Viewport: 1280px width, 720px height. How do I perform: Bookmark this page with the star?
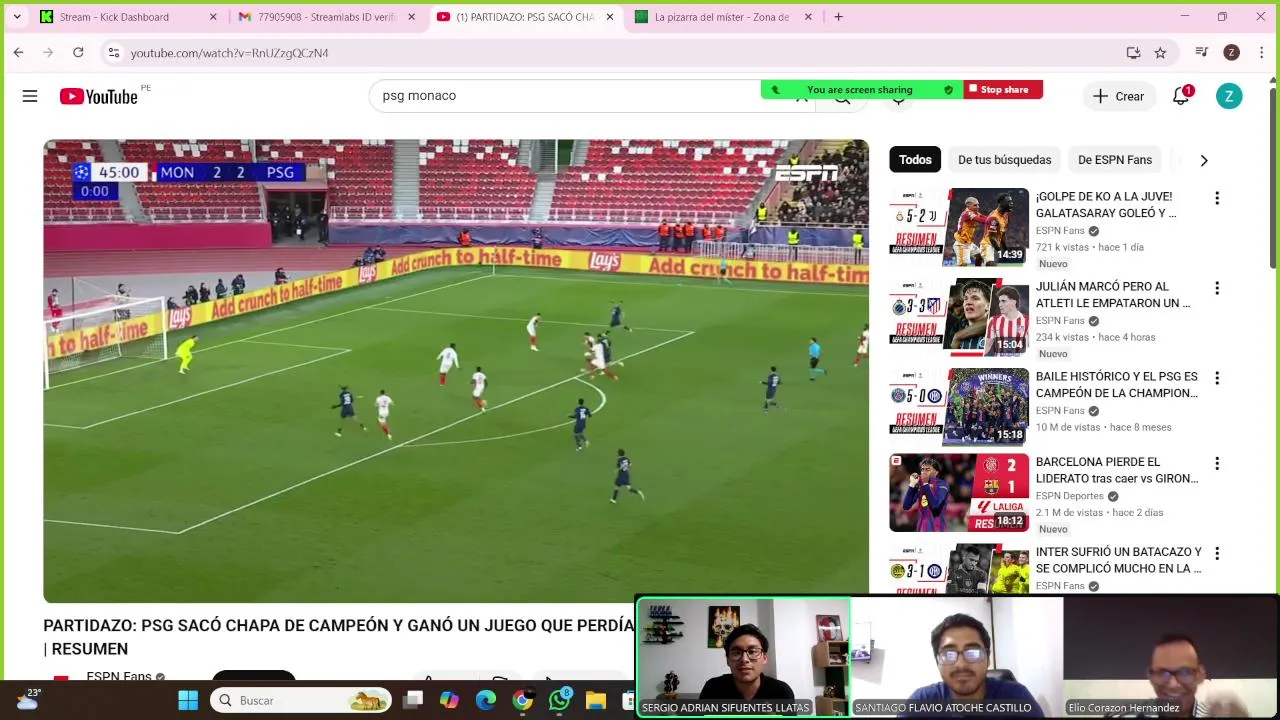1160,52
